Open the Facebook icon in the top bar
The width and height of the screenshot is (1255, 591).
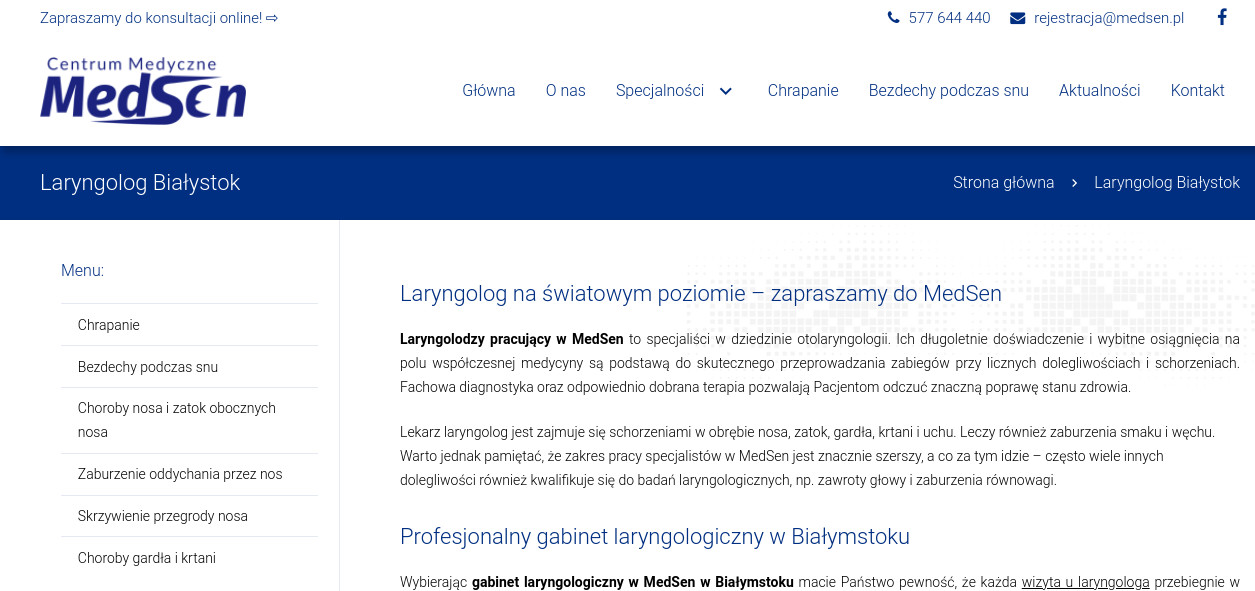coord(1221,17)
